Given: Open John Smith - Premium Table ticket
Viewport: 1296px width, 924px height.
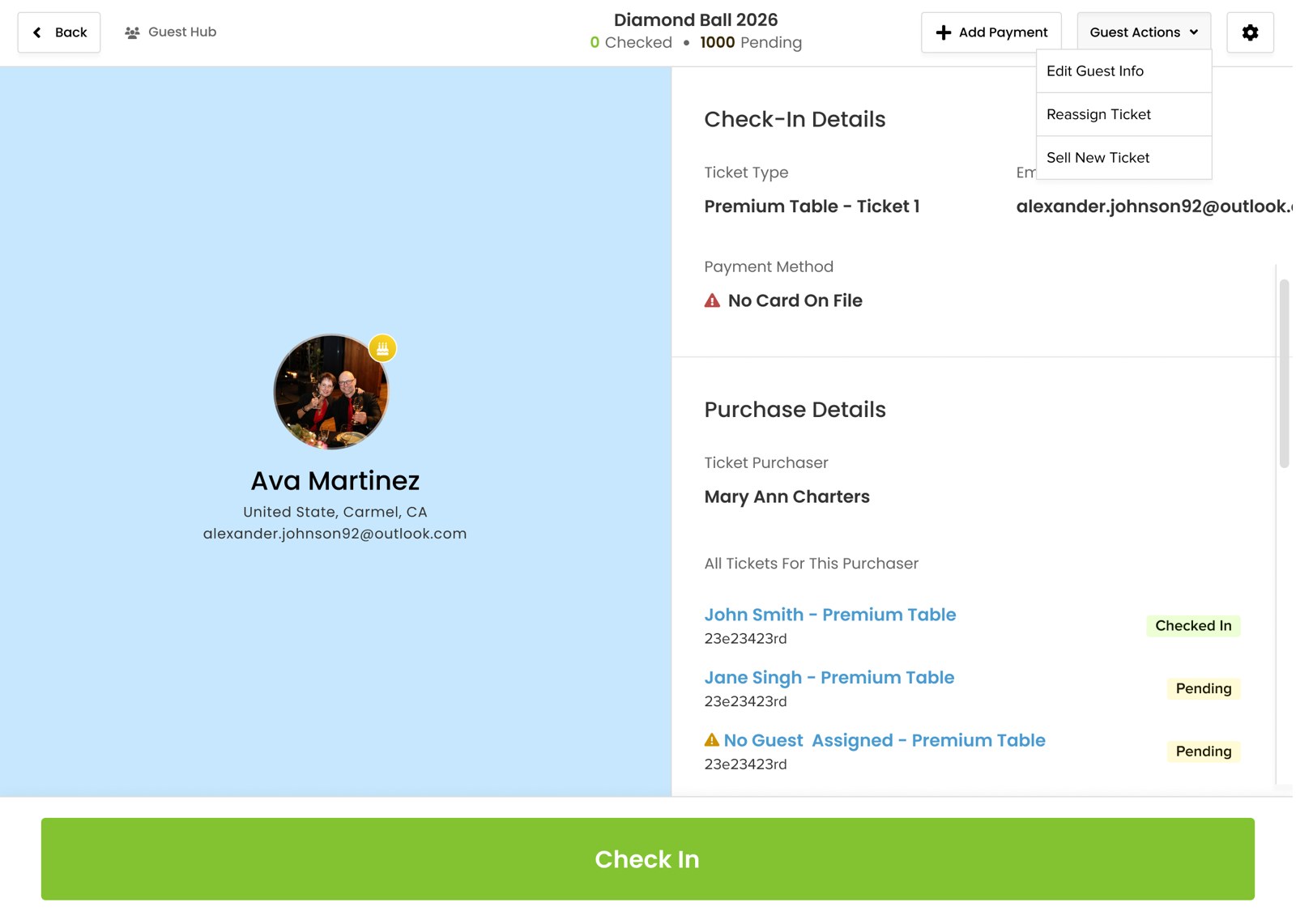Looking at the screenshot, I should pos(829,615).
